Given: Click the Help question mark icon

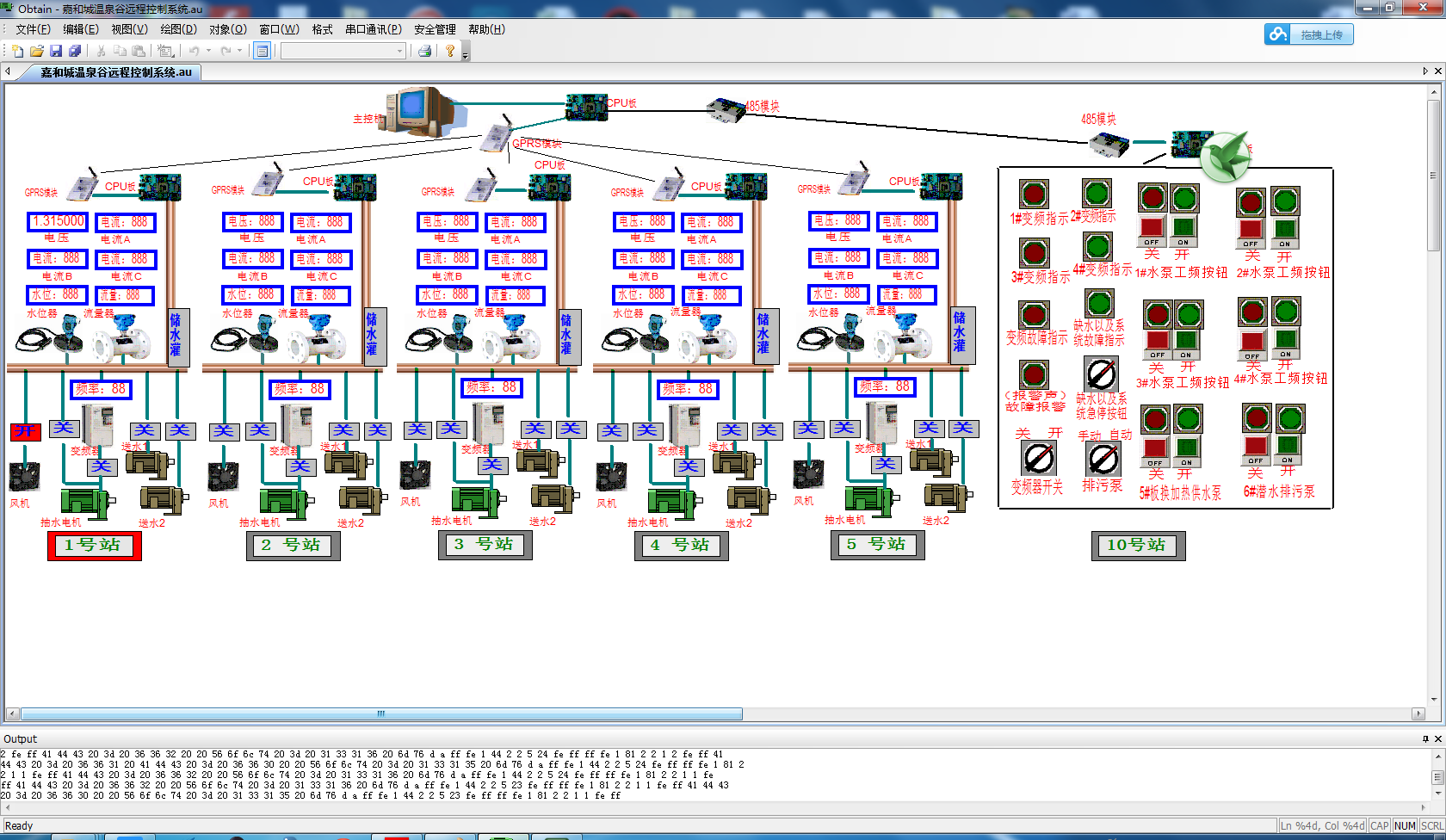Looking at the screenshot, I should 449,51.
